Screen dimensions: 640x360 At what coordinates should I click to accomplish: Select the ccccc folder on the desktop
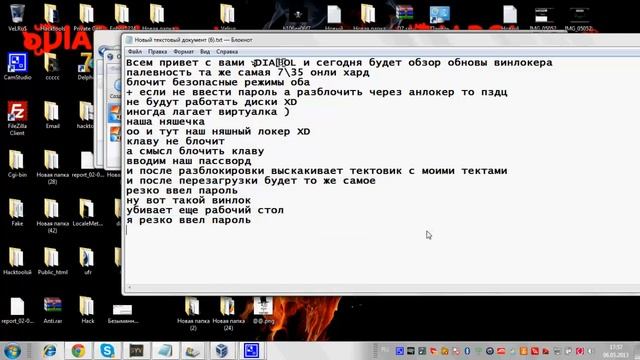tap(52, 66)
